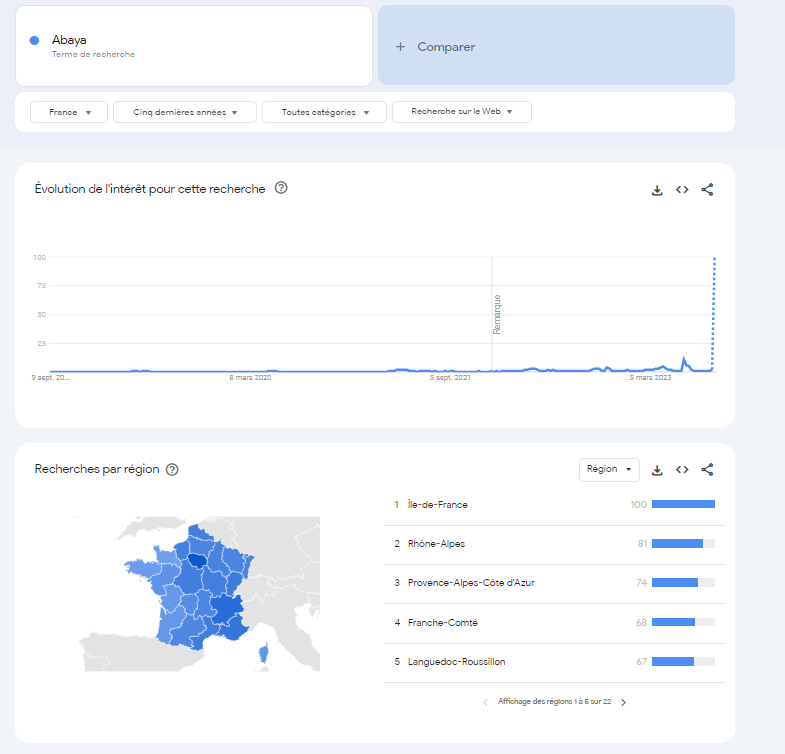Open embed code for region section

click(x=682, y=470)
